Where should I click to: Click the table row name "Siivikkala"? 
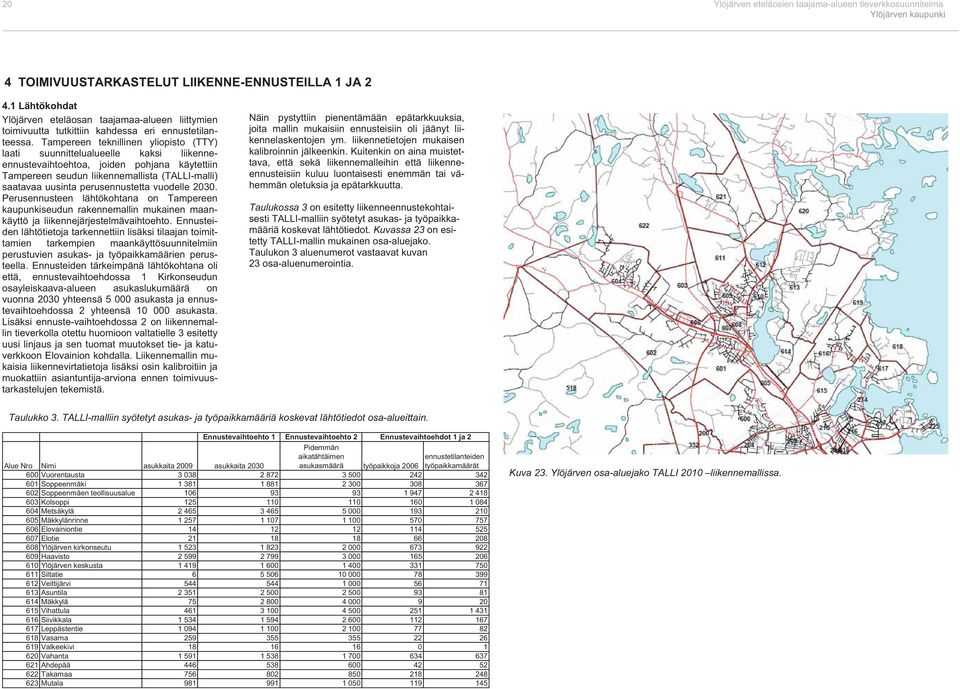pos(56,620)
